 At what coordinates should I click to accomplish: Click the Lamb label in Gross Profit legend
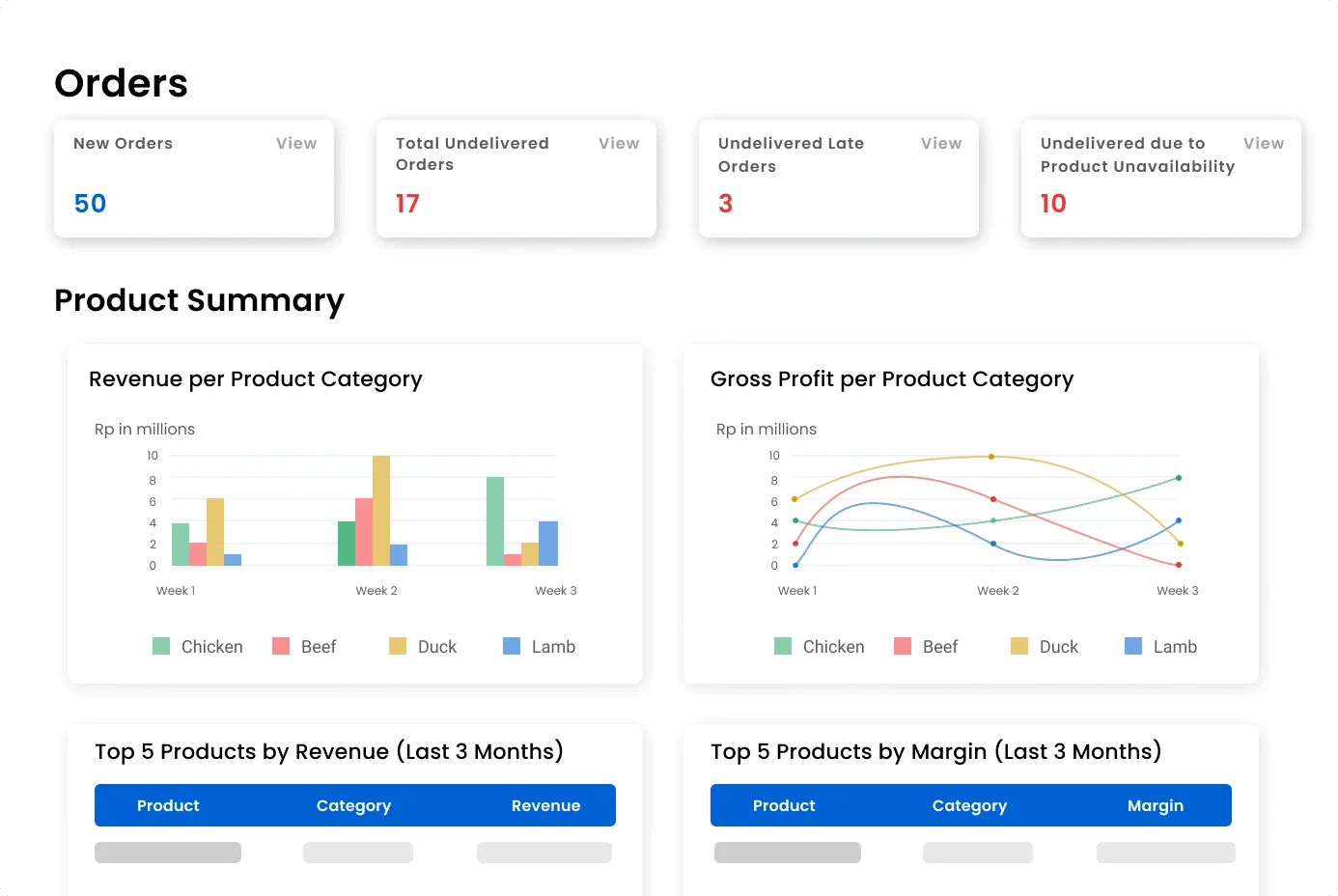tap(1175, 647)
